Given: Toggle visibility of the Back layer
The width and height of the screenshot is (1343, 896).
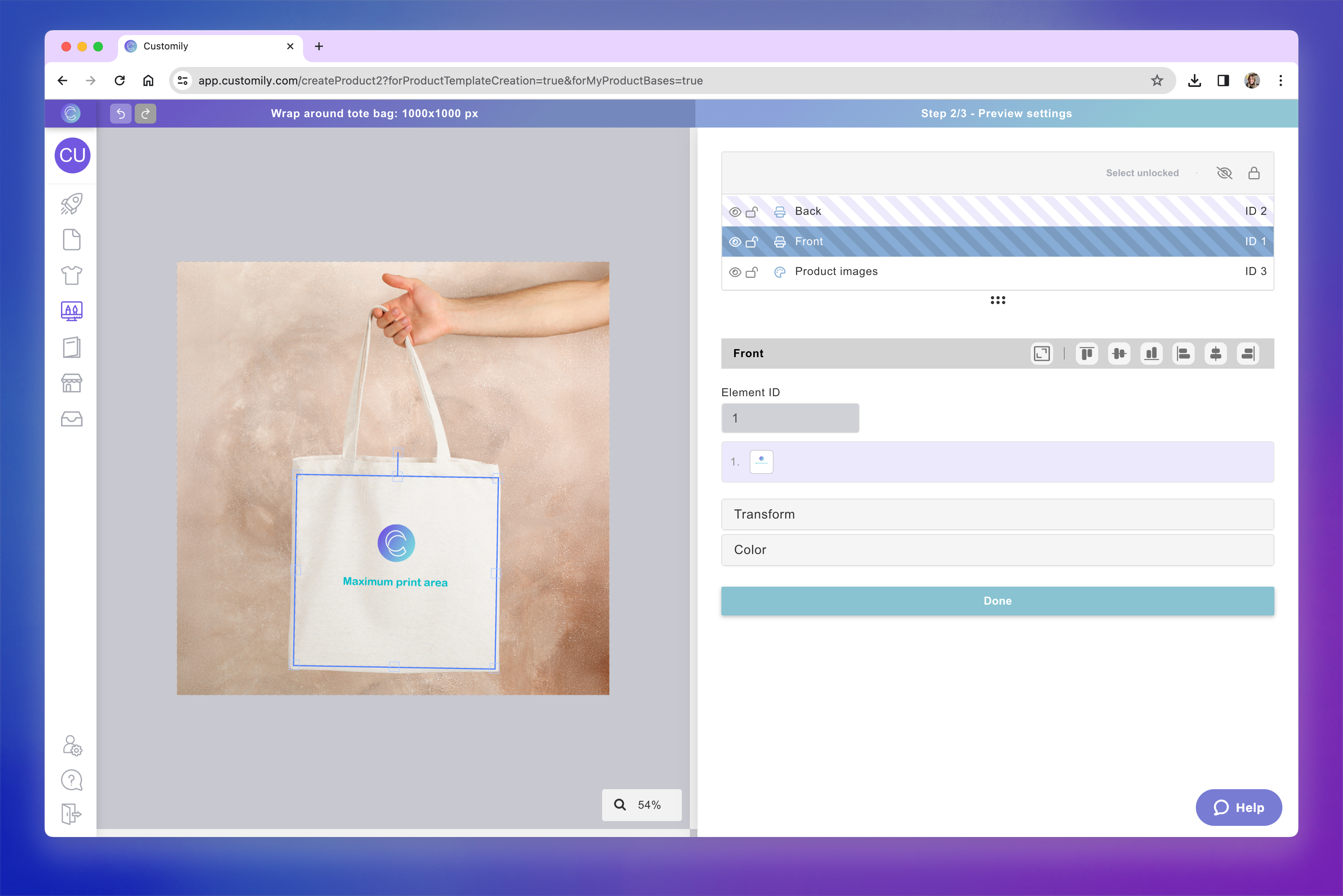Looking at the screenshot, I should coord(735,211).
